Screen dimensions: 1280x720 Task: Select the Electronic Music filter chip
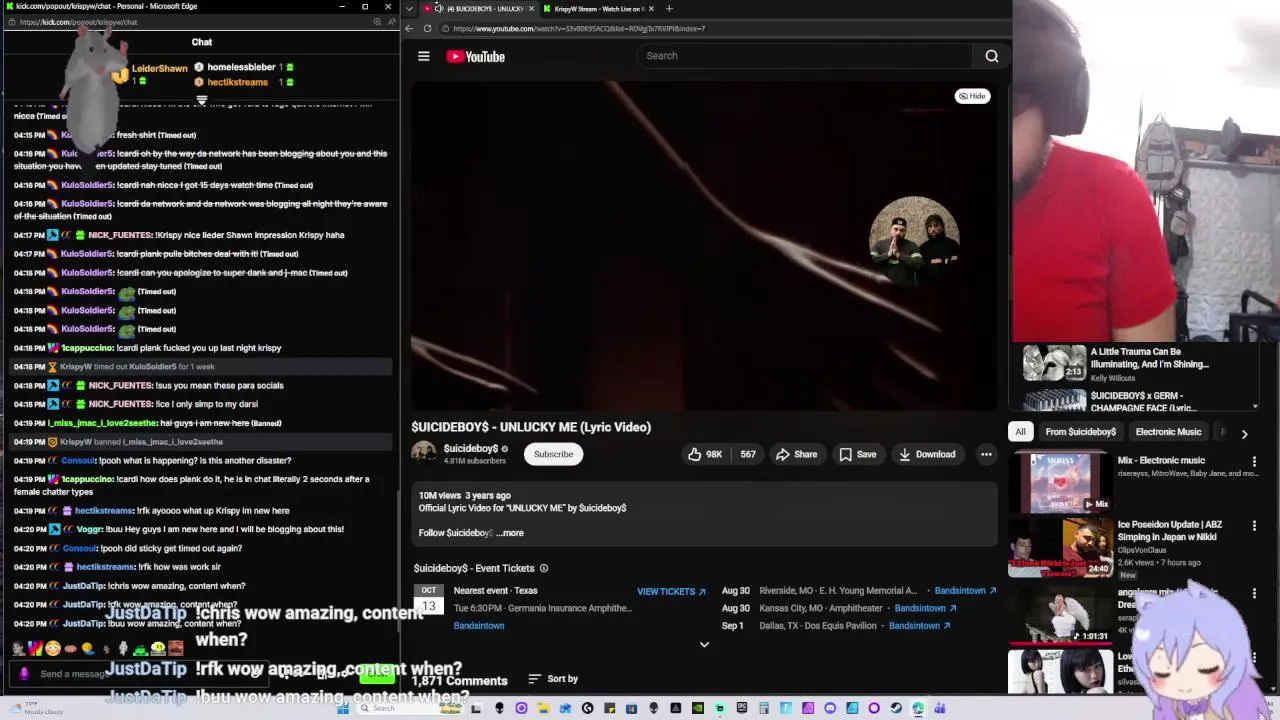1168,432
